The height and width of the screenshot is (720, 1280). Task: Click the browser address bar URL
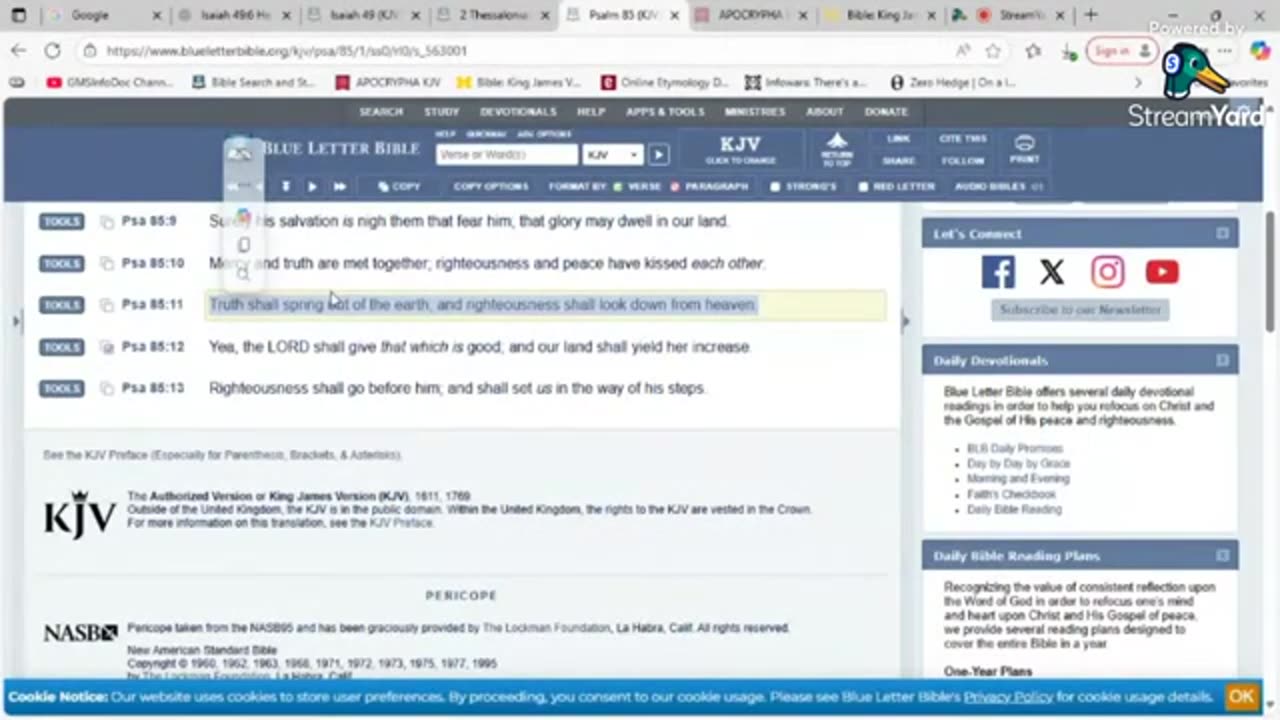point(287,51)
